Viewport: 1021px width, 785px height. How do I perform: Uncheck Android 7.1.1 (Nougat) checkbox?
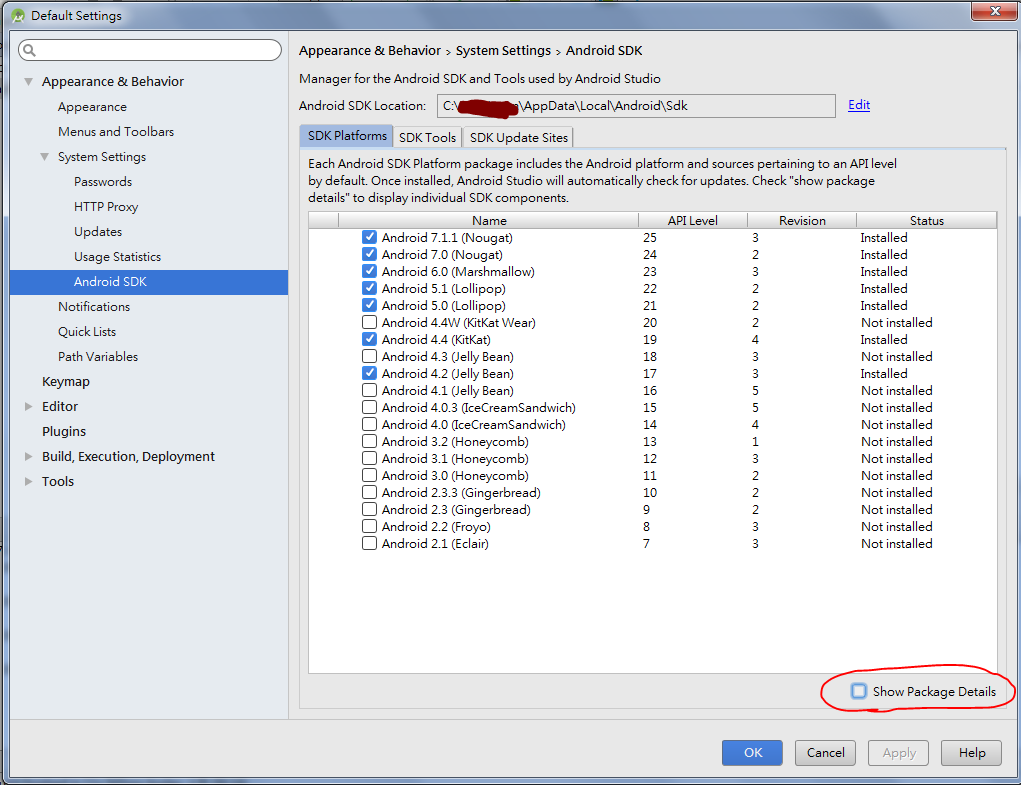point(369,238)
